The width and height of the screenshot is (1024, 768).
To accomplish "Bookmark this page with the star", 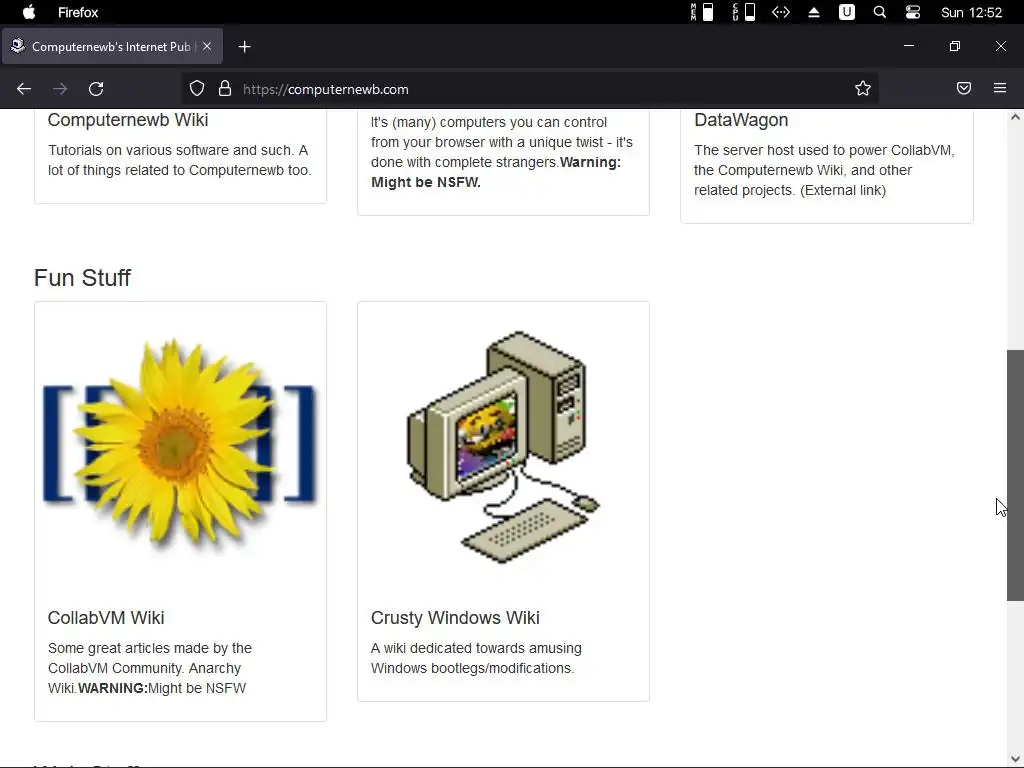I will coord(863,89).
